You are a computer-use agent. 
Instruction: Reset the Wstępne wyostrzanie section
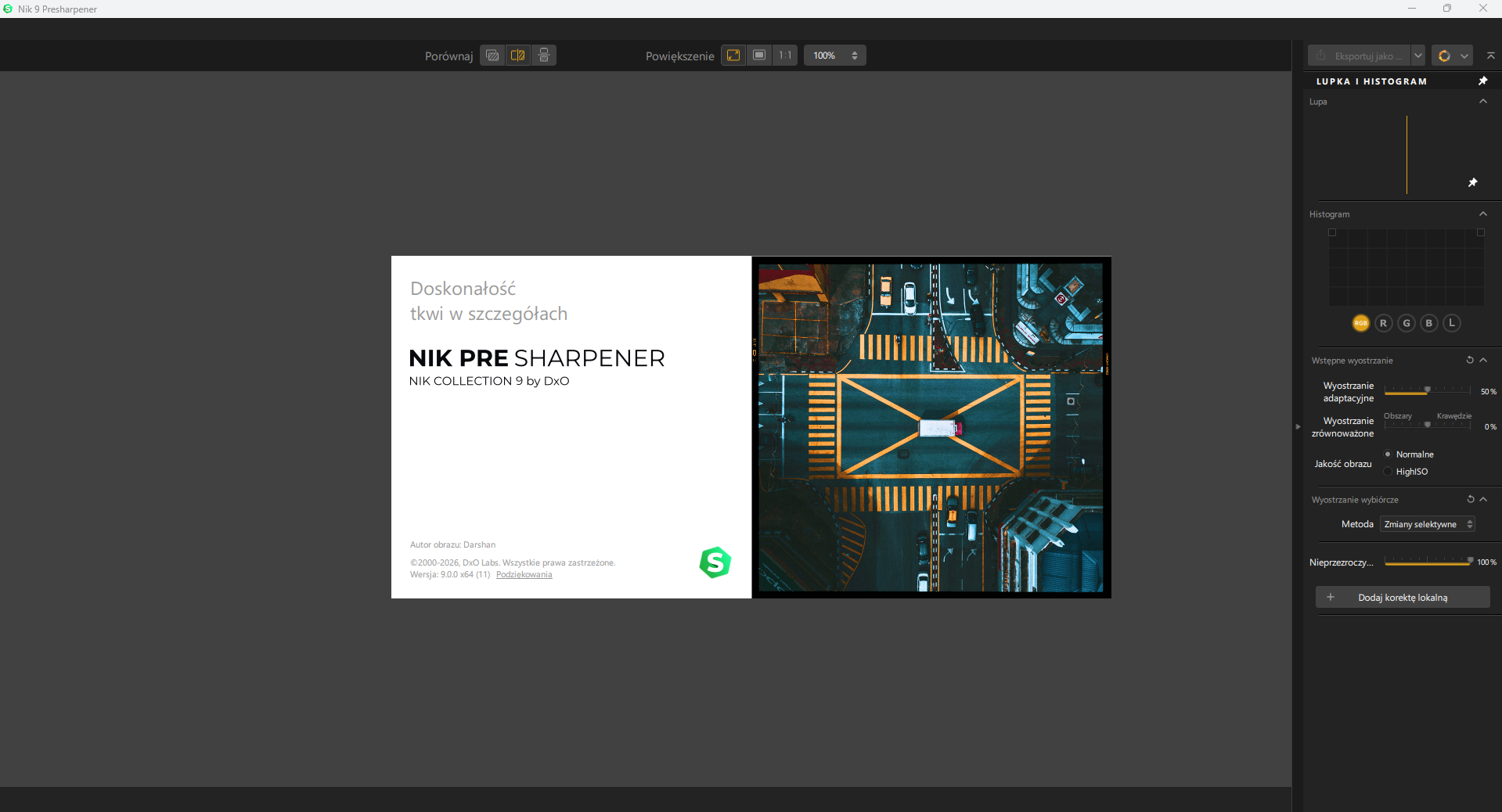coord(1470,360)
